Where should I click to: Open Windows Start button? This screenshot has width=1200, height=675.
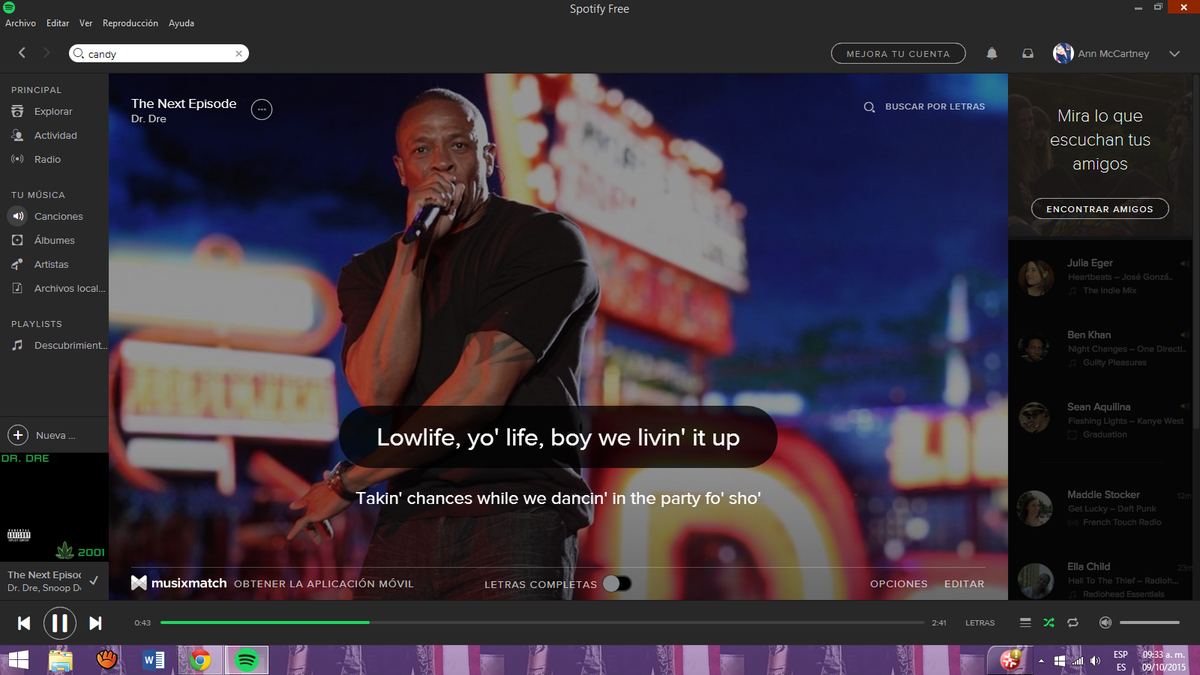coord(18,660)
